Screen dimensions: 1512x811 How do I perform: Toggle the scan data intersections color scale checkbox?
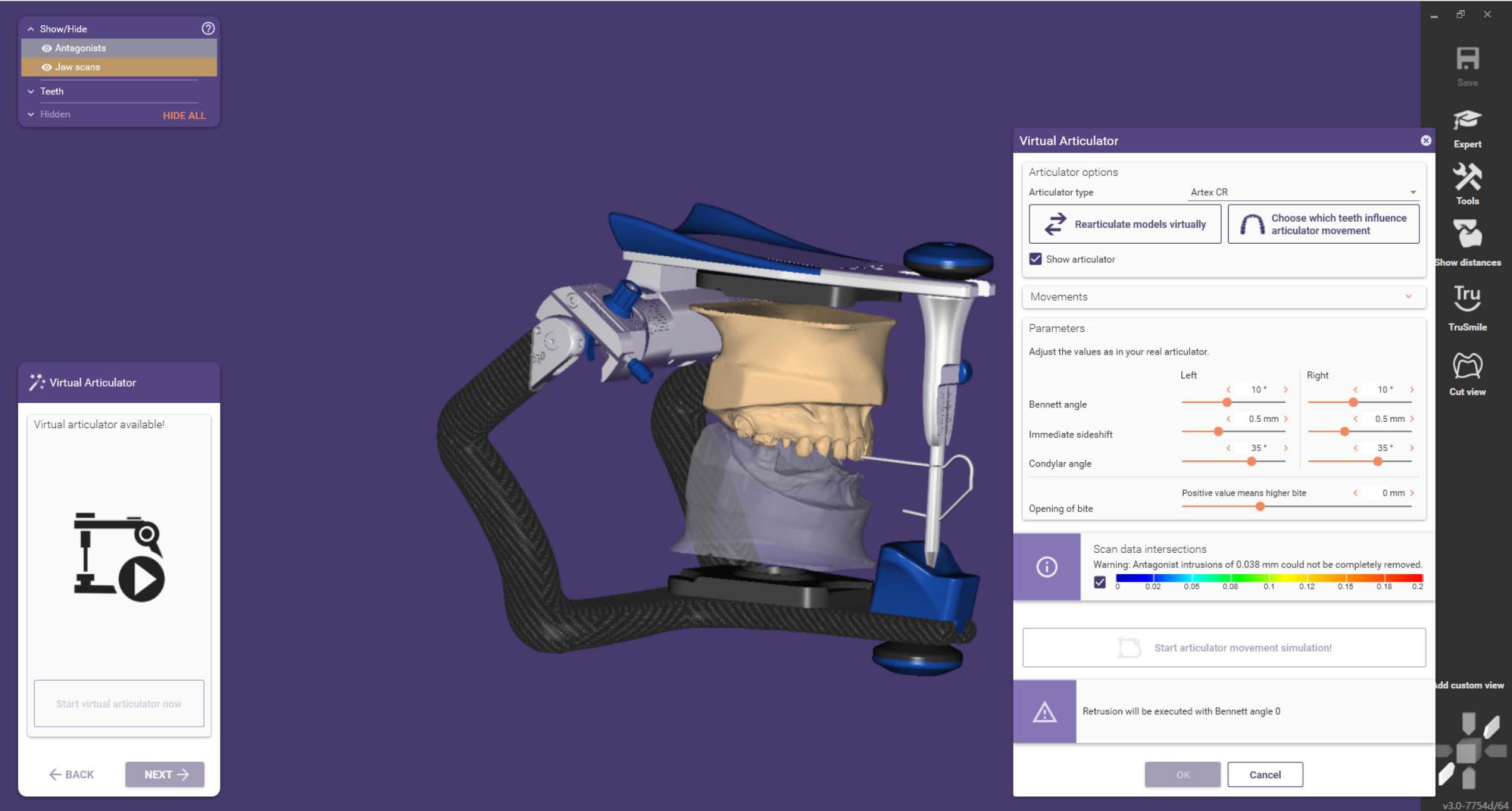coord(1099,582)
